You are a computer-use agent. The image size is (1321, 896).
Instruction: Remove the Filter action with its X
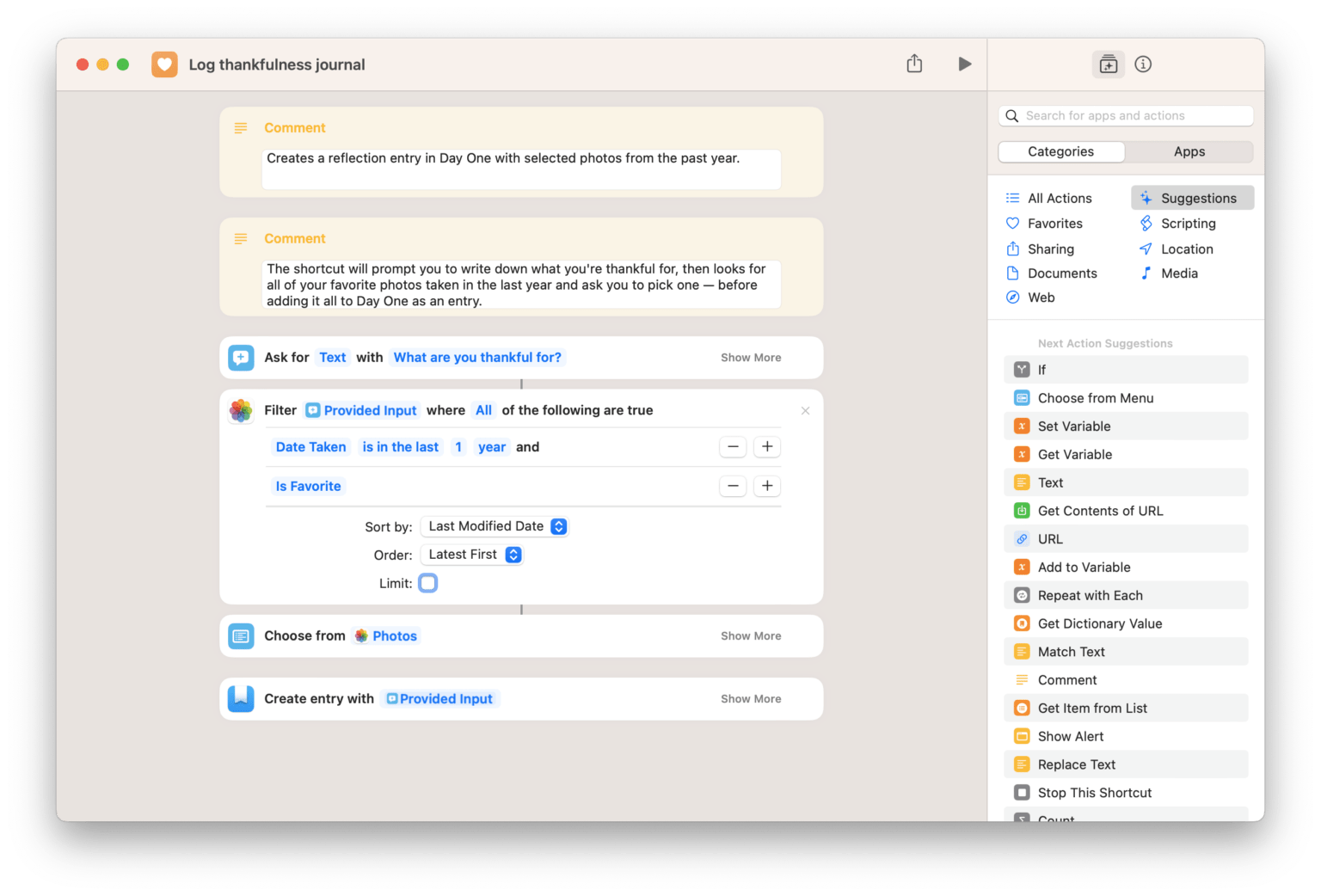point(805,411)
